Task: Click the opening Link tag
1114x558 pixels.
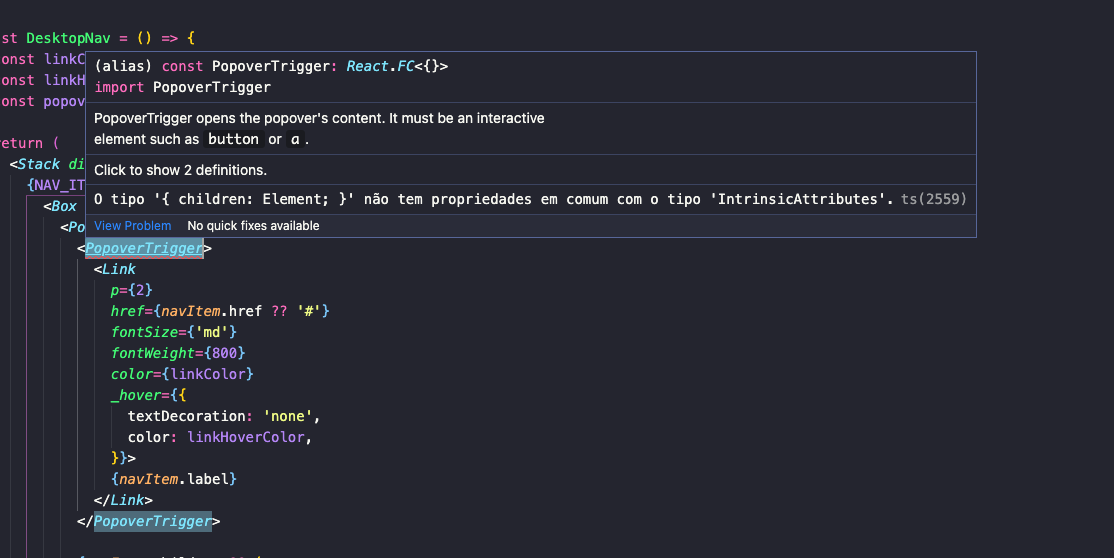Action: pyautogui.click(x=114, y=269)
